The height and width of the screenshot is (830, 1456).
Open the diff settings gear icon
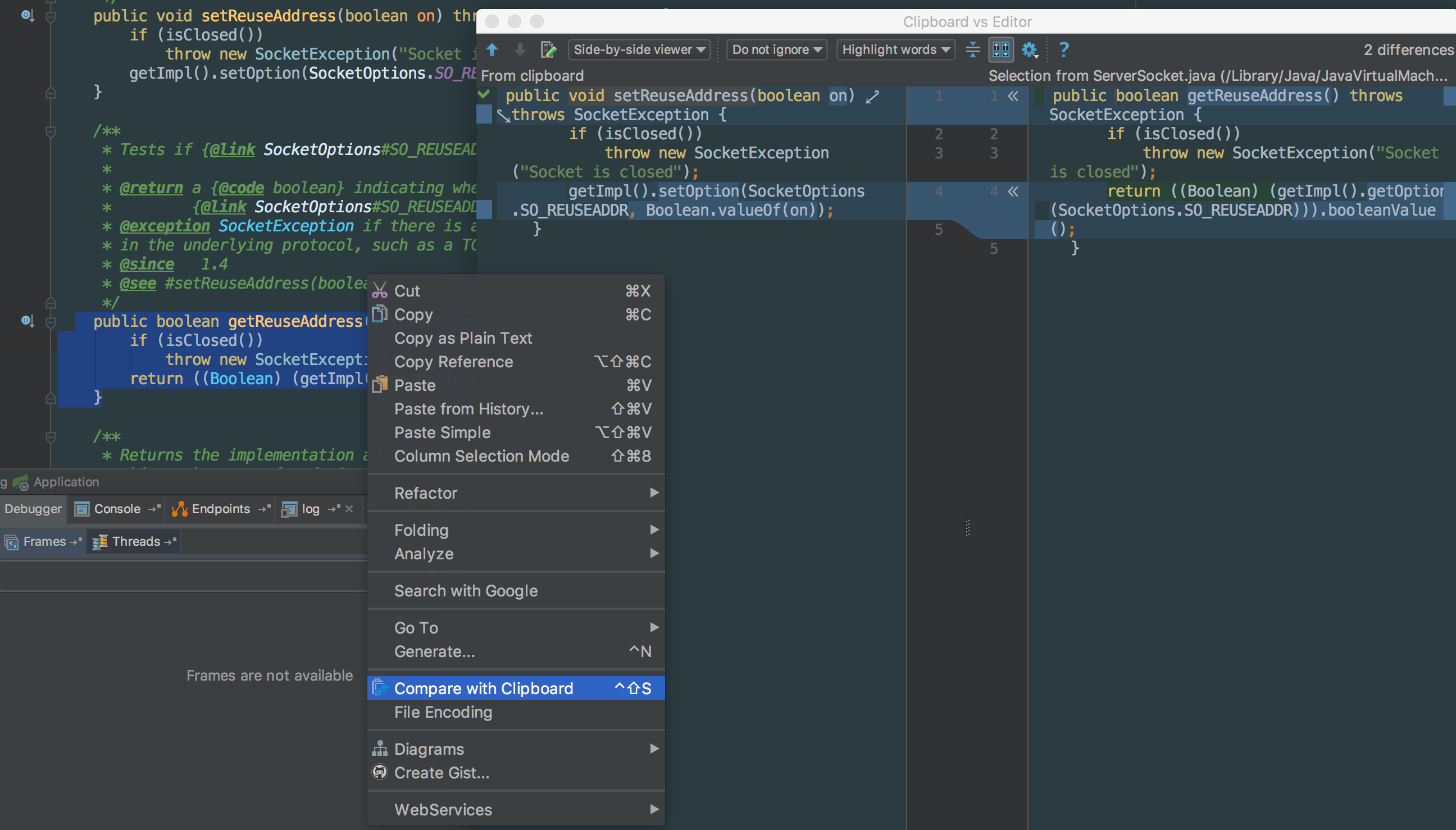[x=1029, y=49]
